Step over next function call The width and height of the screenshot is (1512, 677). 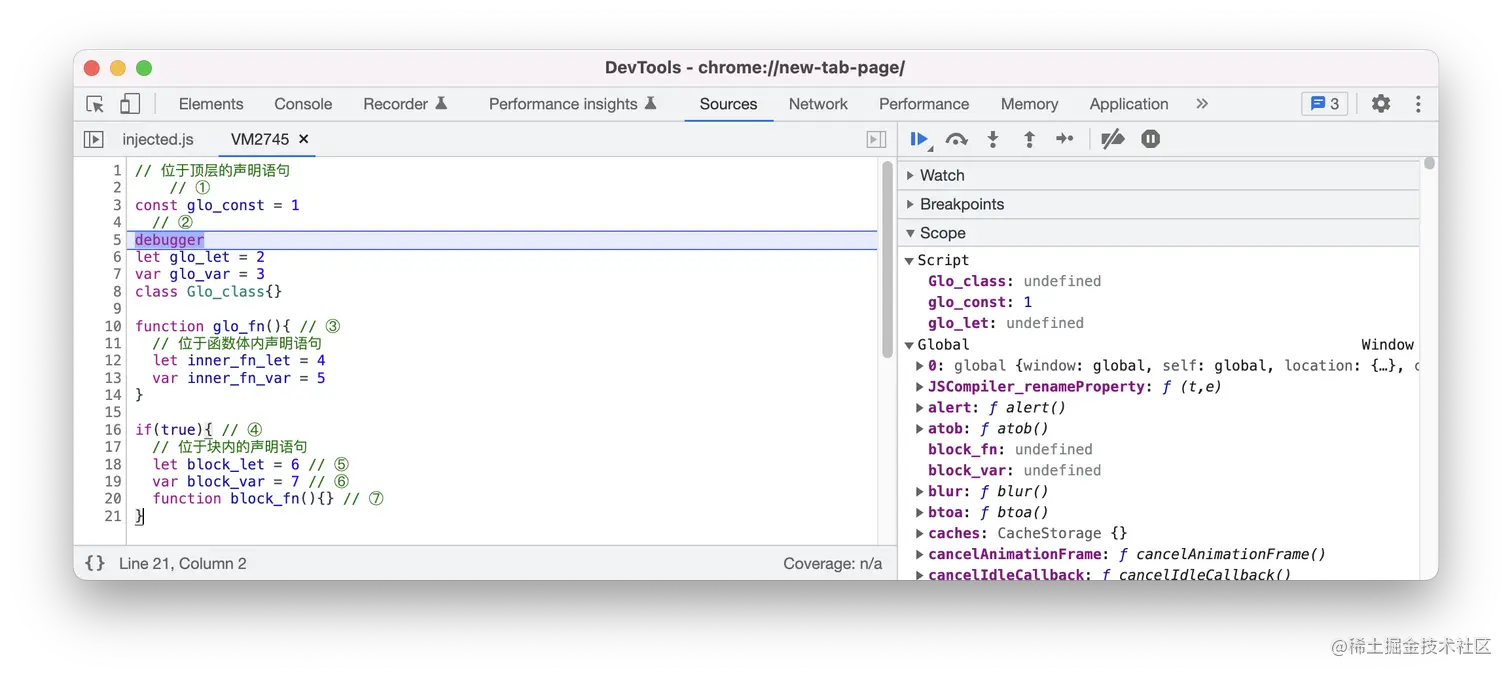957,139
